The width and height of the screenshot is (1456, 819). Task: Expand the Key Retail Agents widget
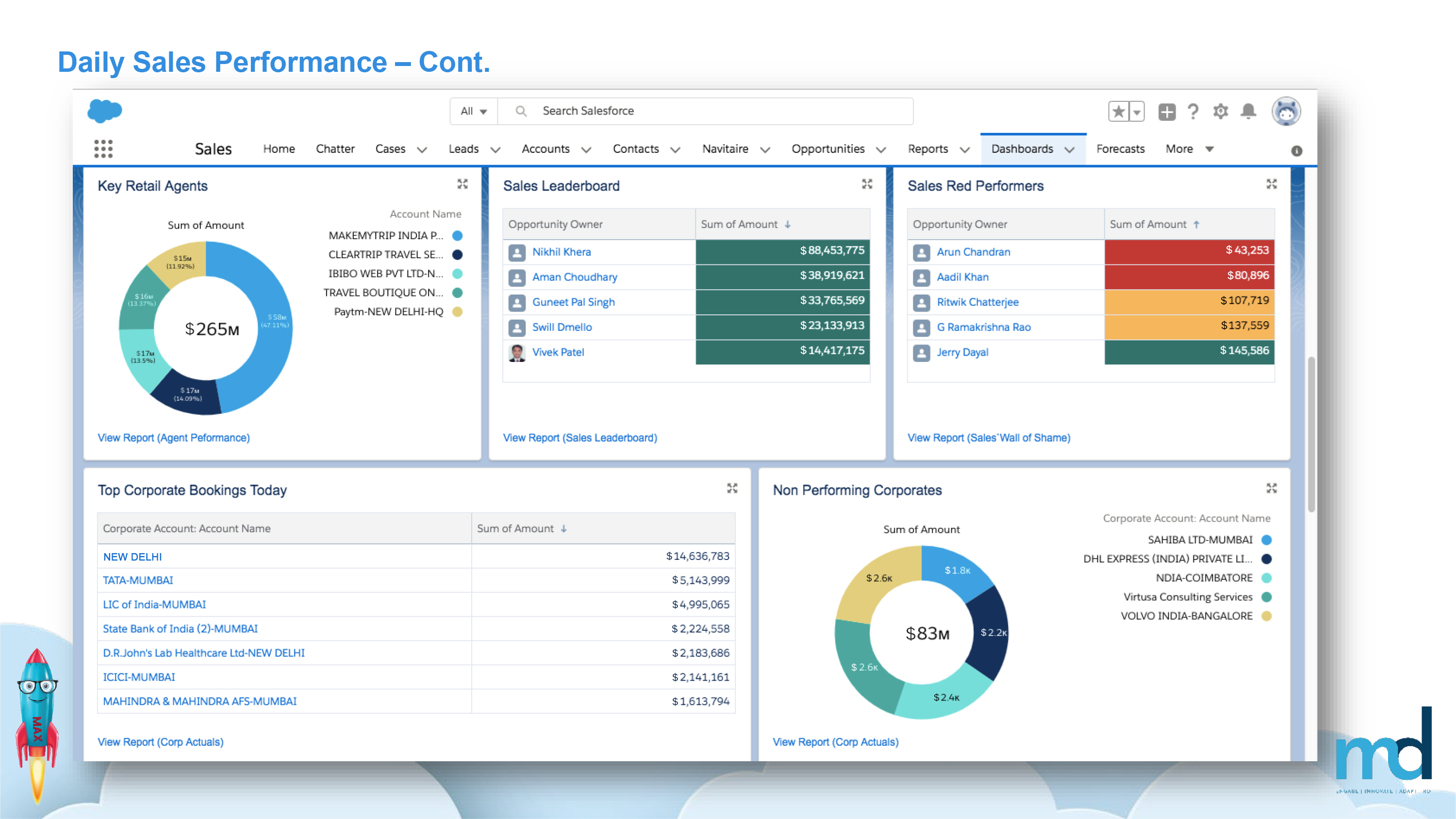point(463,184)
